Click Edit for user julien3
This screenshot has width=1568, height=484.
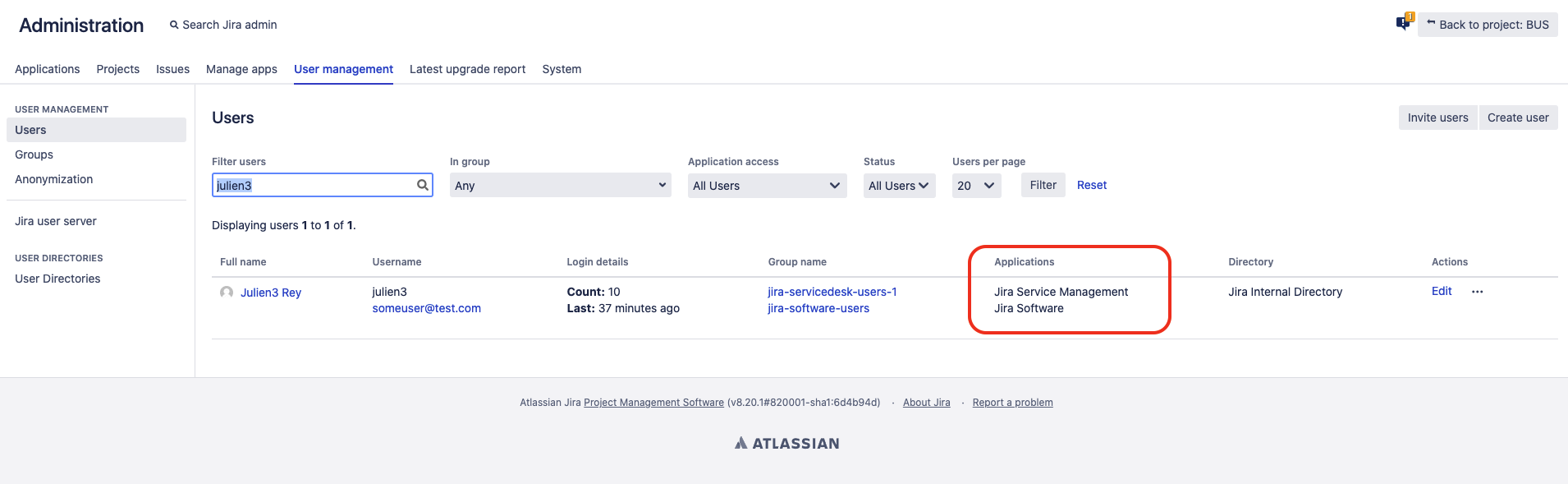(x=1442, y=291)
